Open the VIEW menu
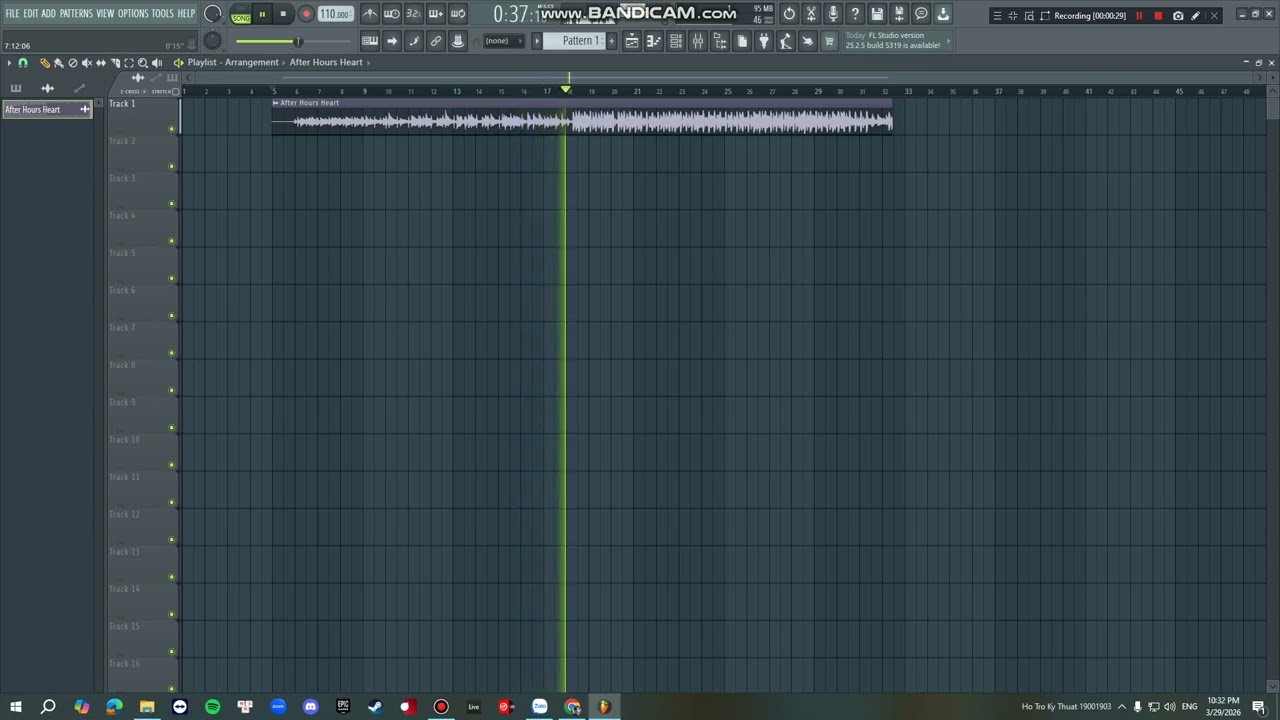The height and width of the screenshot is (720, 1280). (105, 13)
